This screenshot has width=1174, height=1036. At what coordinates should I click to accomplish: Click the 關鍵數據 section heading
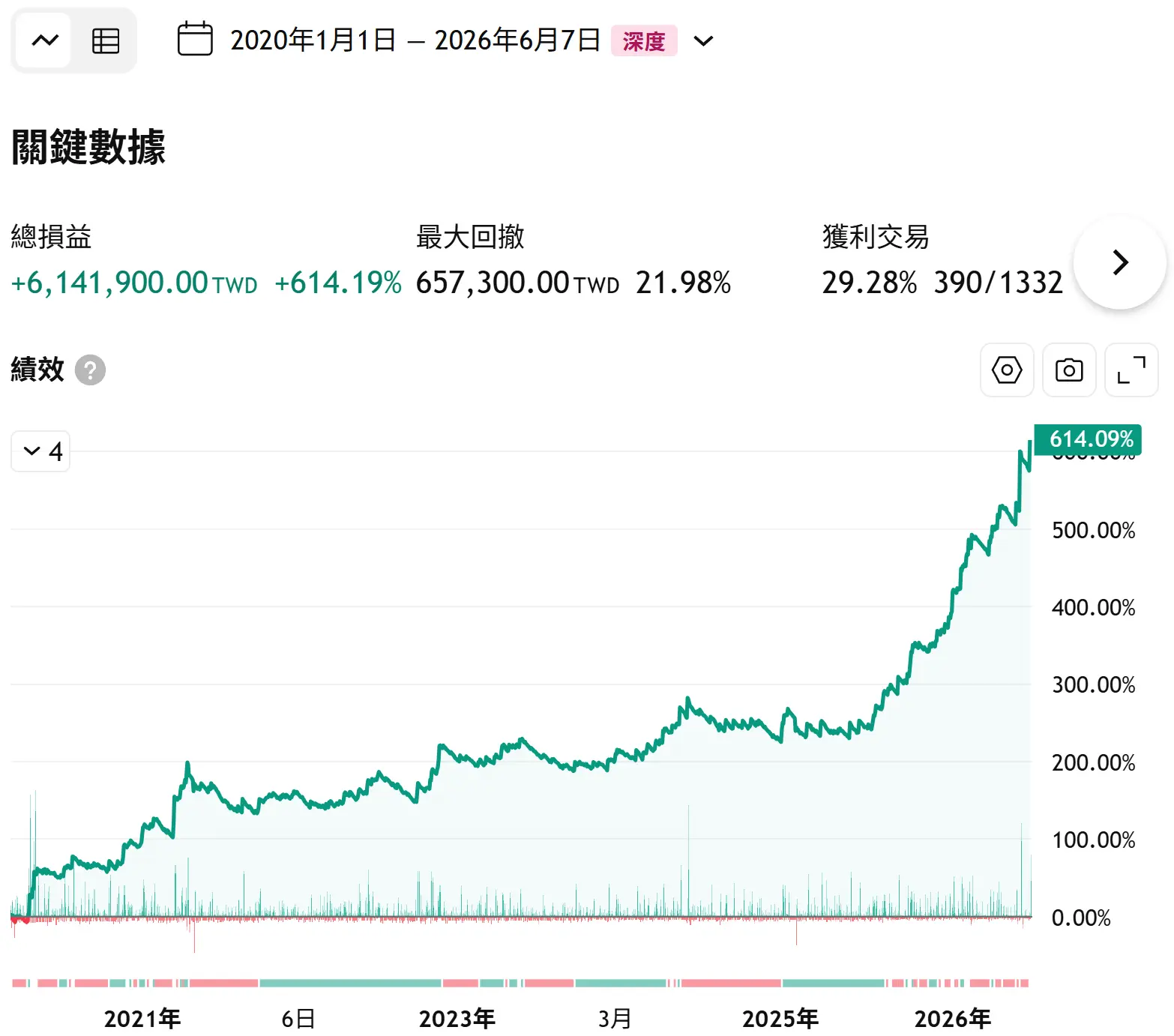pyautogui.click(x=88, y=146)
